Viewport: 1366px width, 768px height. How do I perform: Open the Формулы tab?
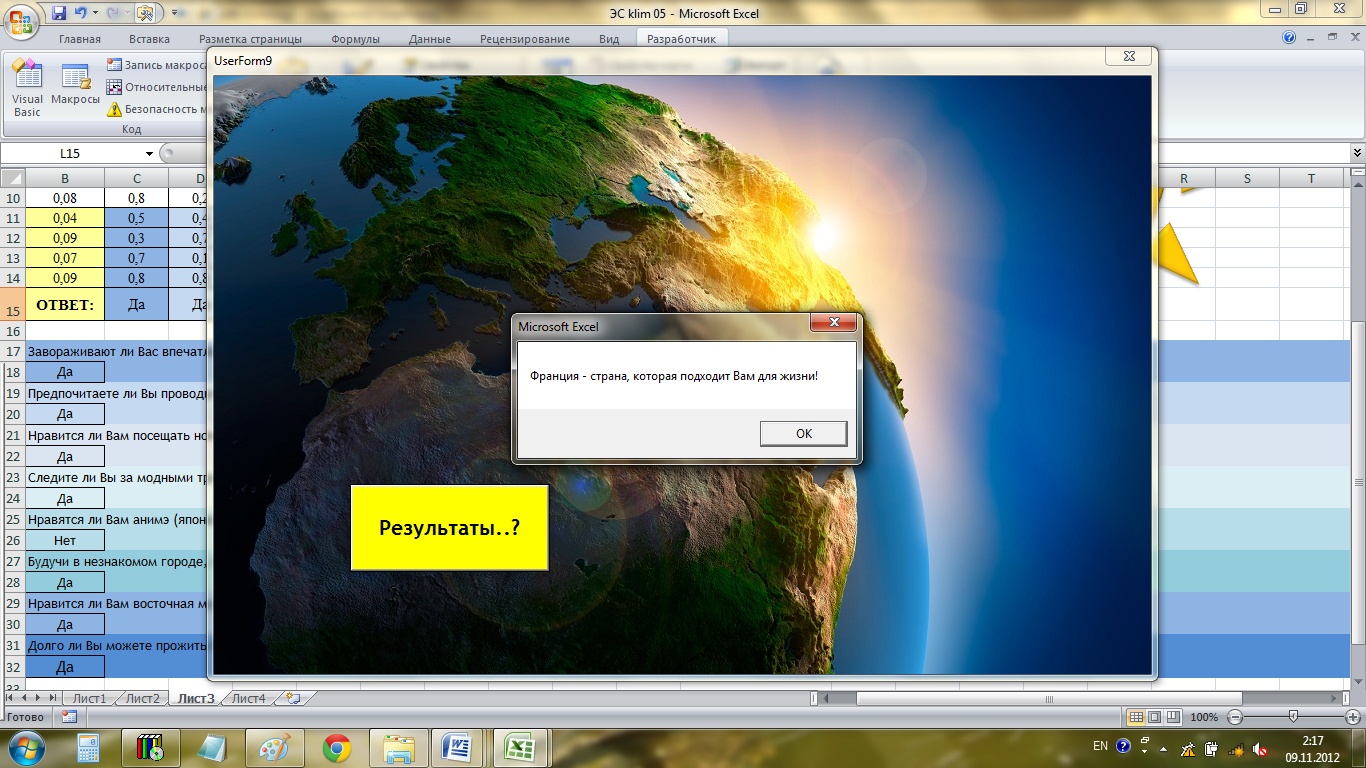coord(355,39)
